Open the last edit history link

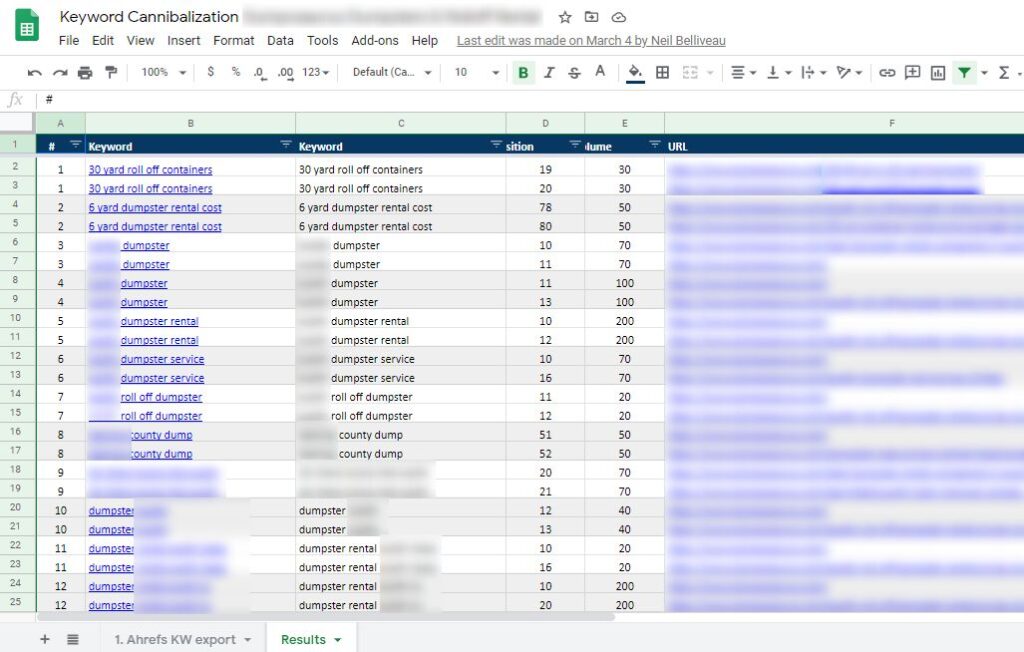click(x=591, y=41)
